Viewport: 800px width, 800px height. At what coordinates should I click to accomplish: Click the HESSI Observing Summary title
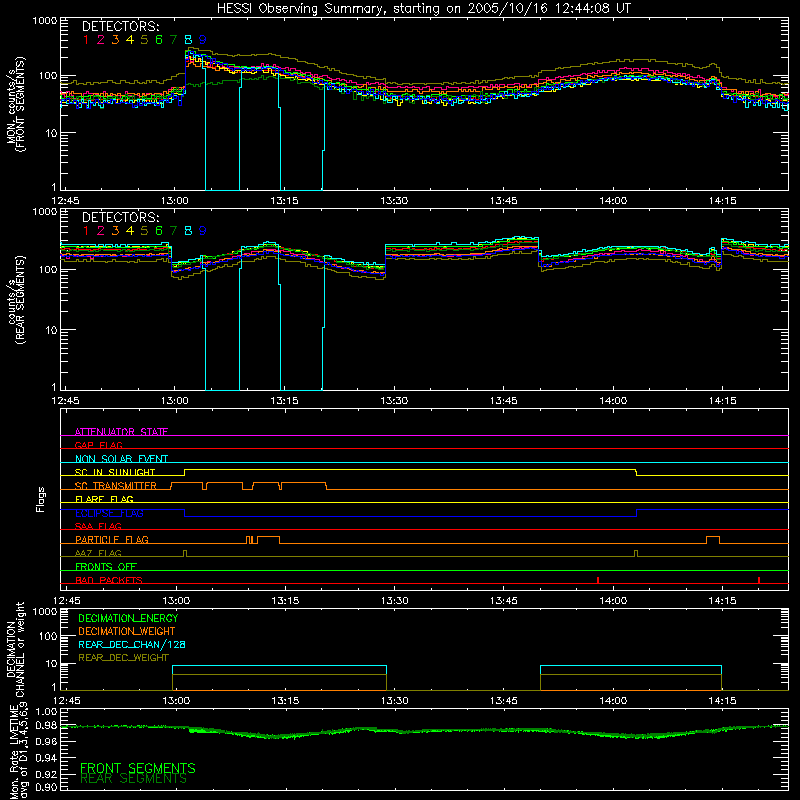coord(424,8)
